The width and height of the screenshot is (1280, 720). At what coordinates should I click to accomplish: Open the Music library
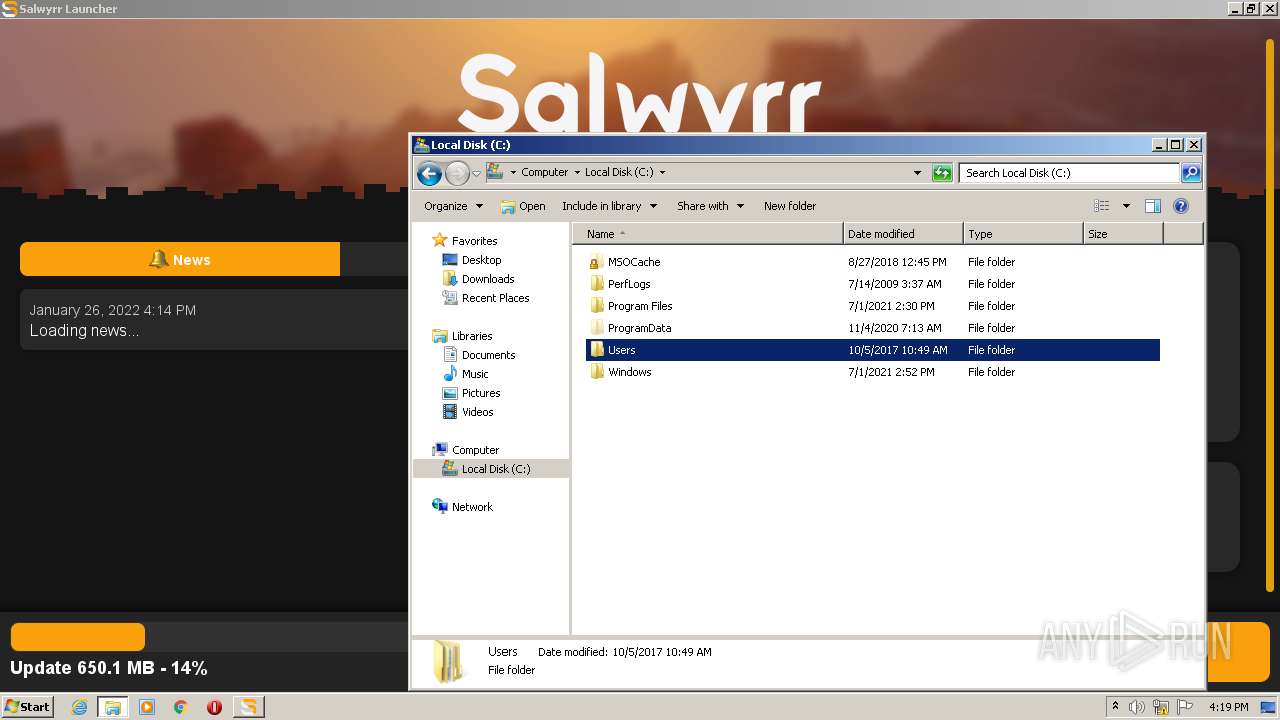click(475, 374)
